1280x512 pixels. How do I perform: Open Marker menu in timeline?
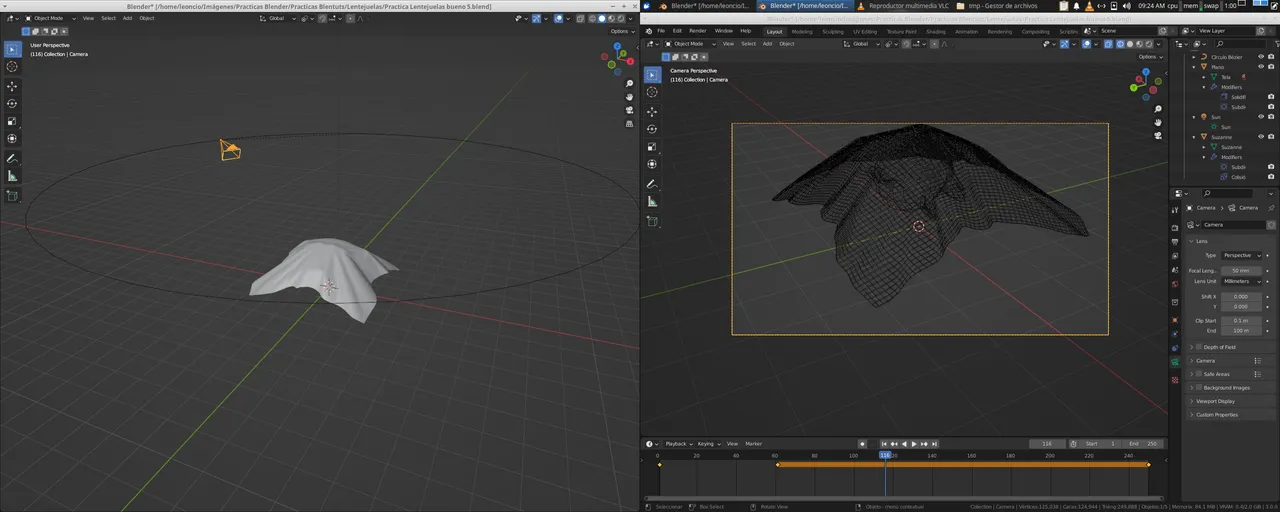(x=753, y=443)
